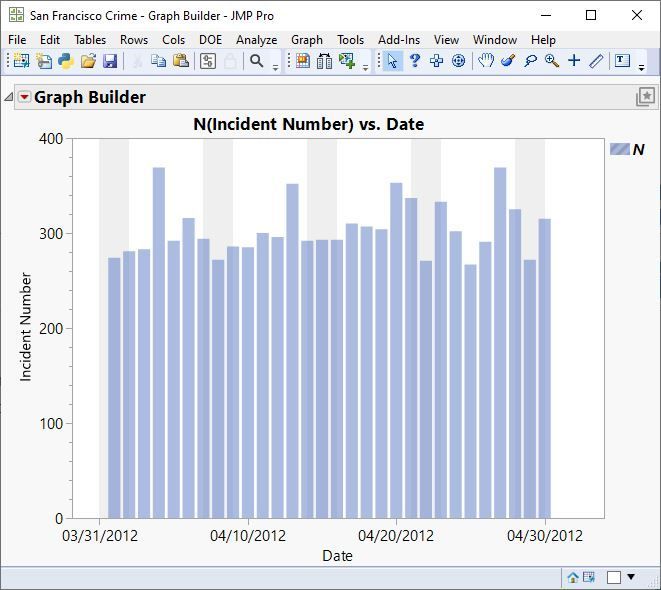661x590 pixels.
Task: Select the Crosshairs tool
Action: pos(574,61)
